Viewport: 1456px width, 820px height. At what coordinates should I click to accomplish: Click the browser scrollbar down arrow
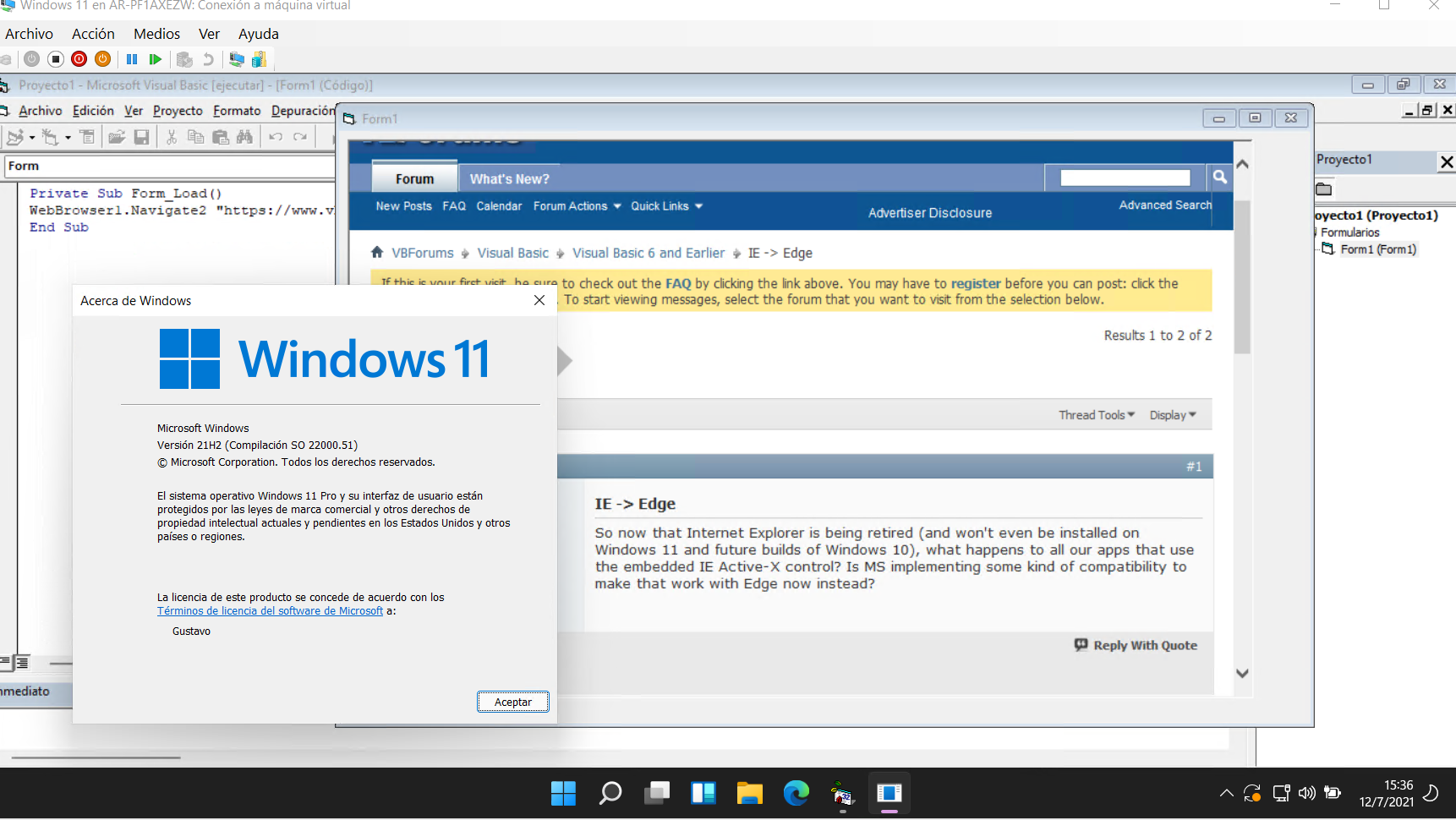tap(1242, 674)
